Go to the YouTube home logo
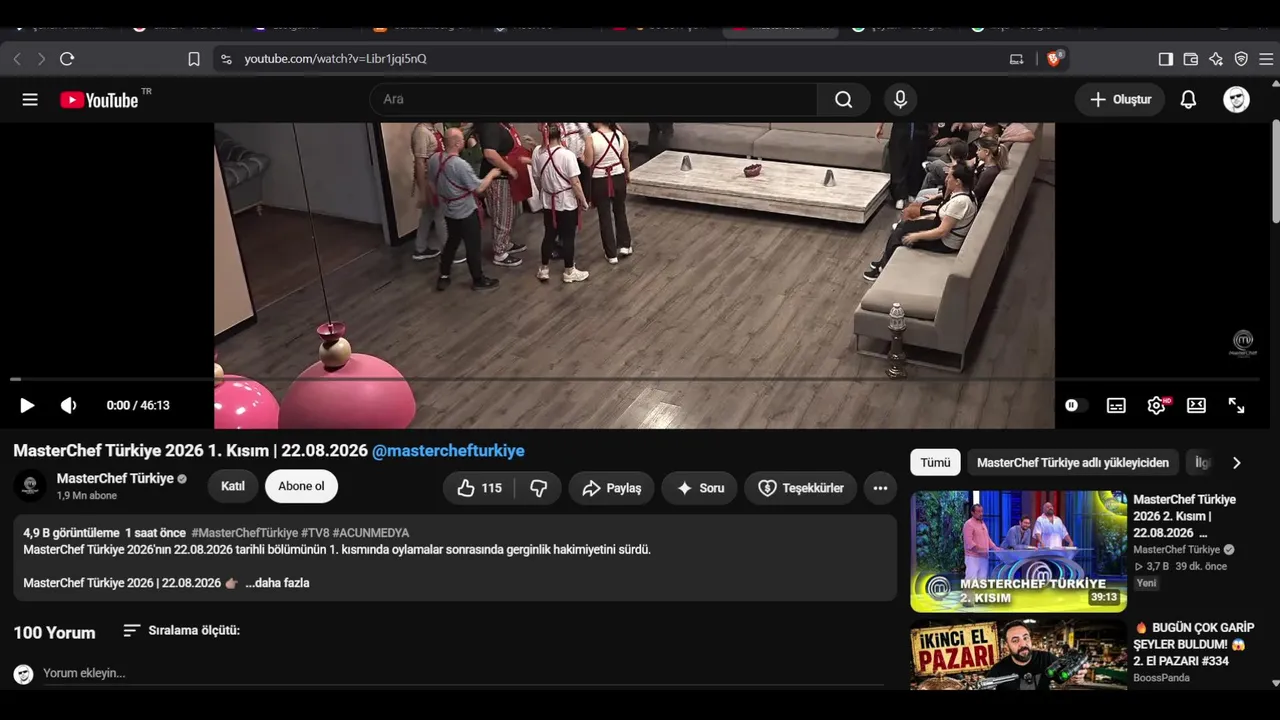 pos(99,100)
